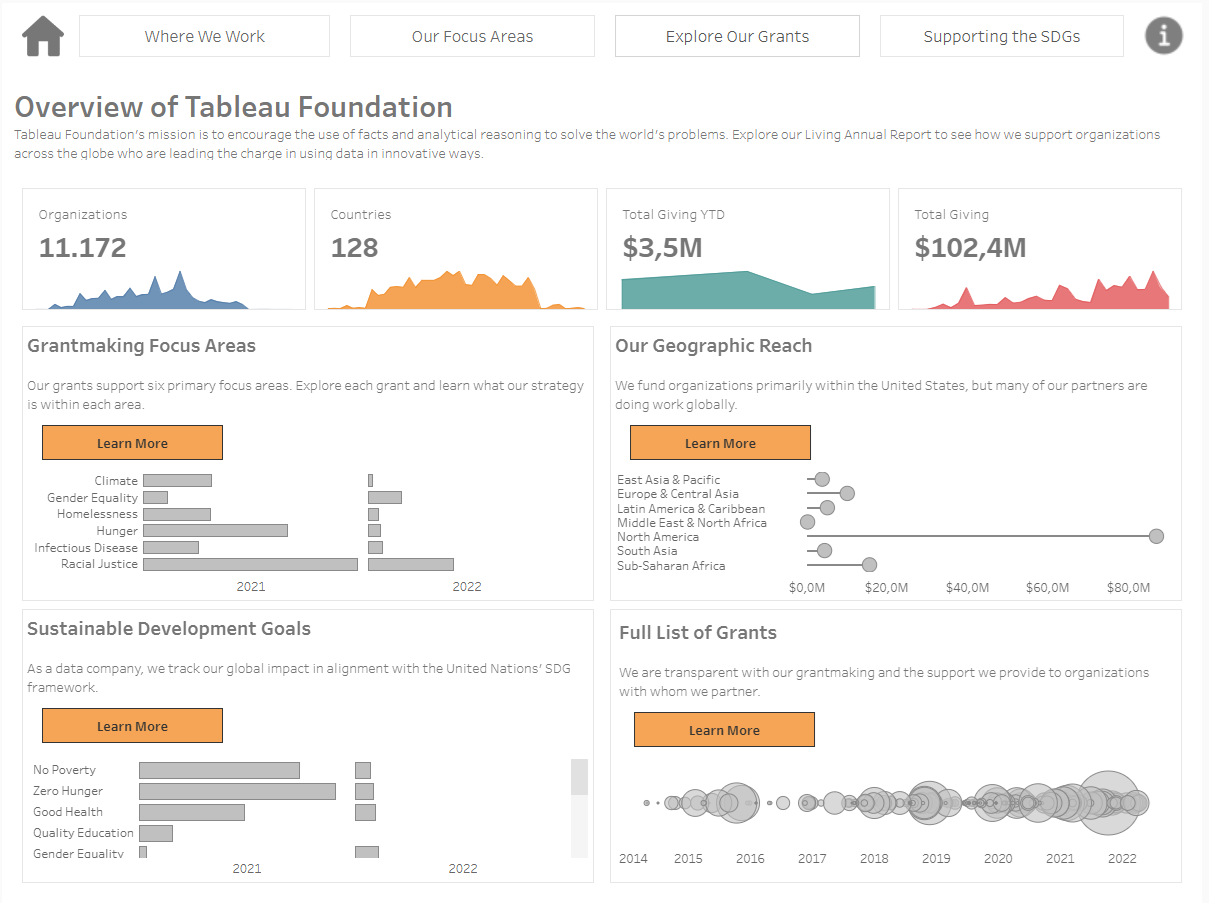Click the Quality Education 2021 bar
Screen dimensions: 1209x903
(x=156, y=833)
